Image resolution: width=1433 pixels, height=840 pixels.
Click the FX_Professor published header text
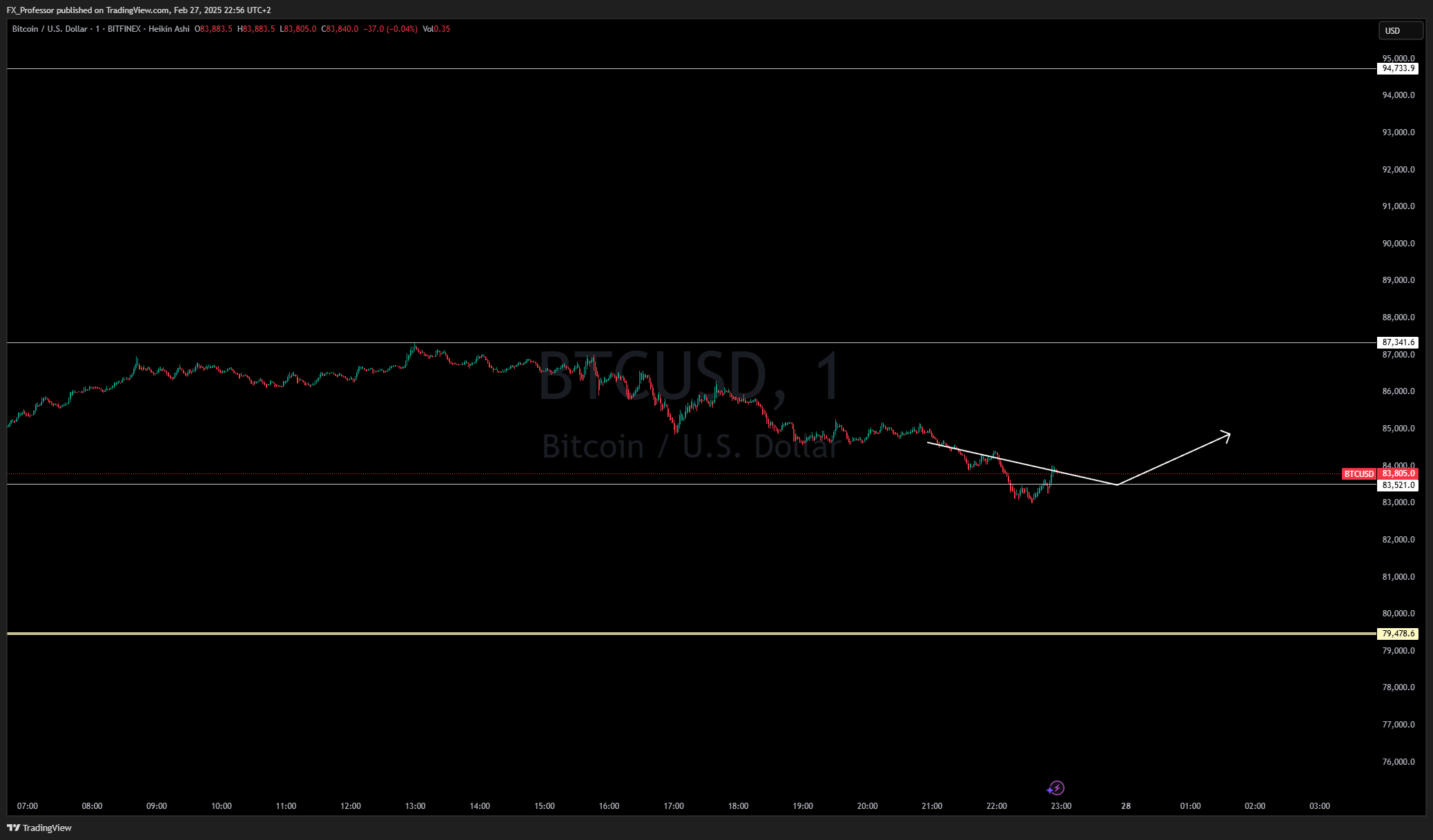point(139,10)
